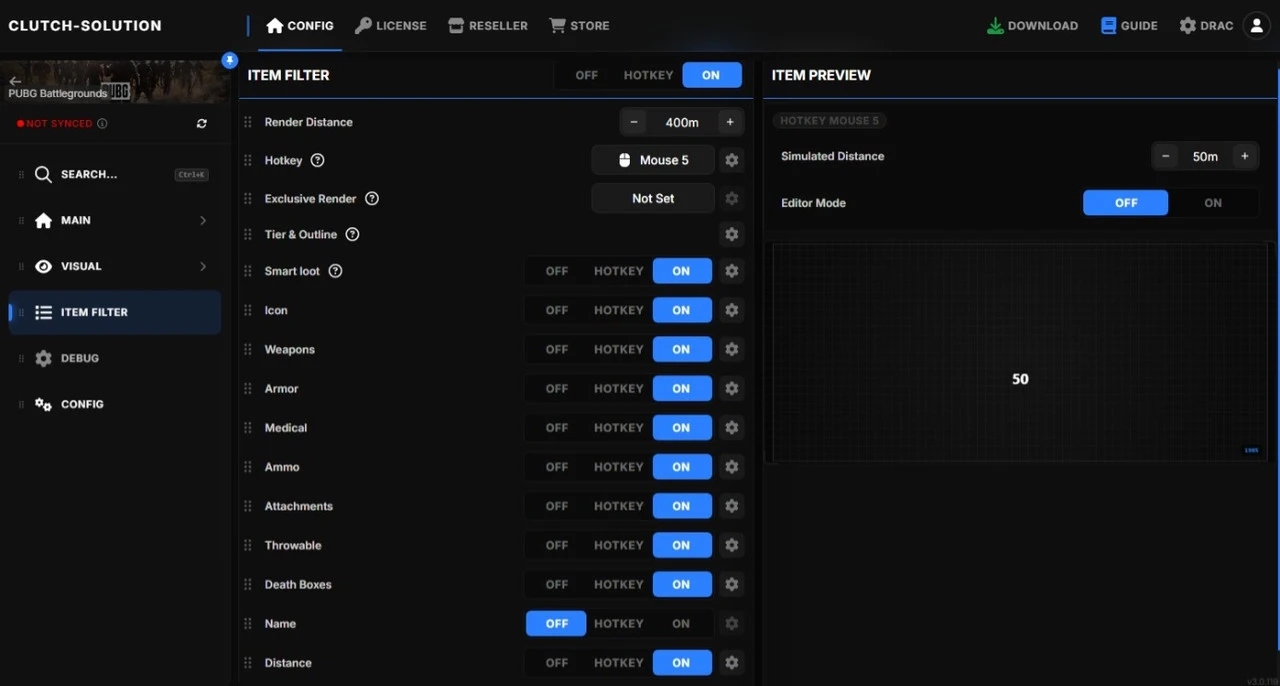Show help for Smart loot

pyautogui.click(x=336, y=271)
